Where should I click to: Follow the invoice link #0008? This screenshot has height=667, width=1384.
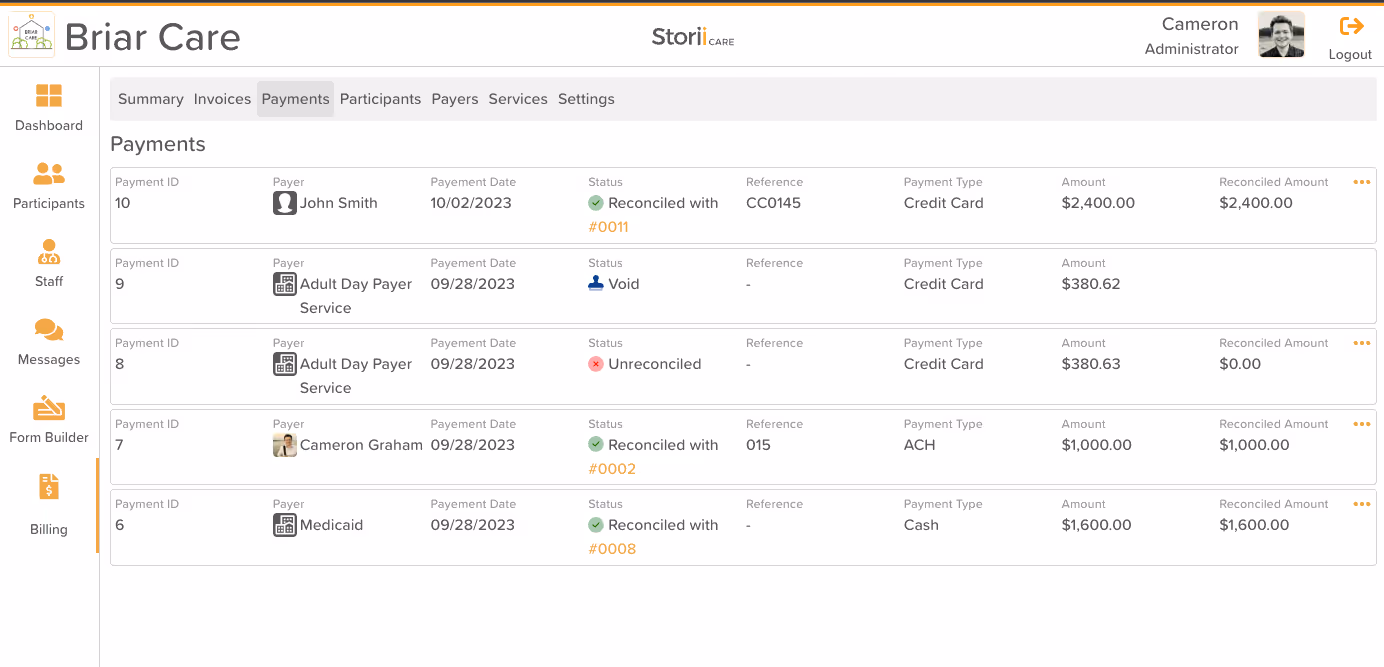tap(612, 549)
